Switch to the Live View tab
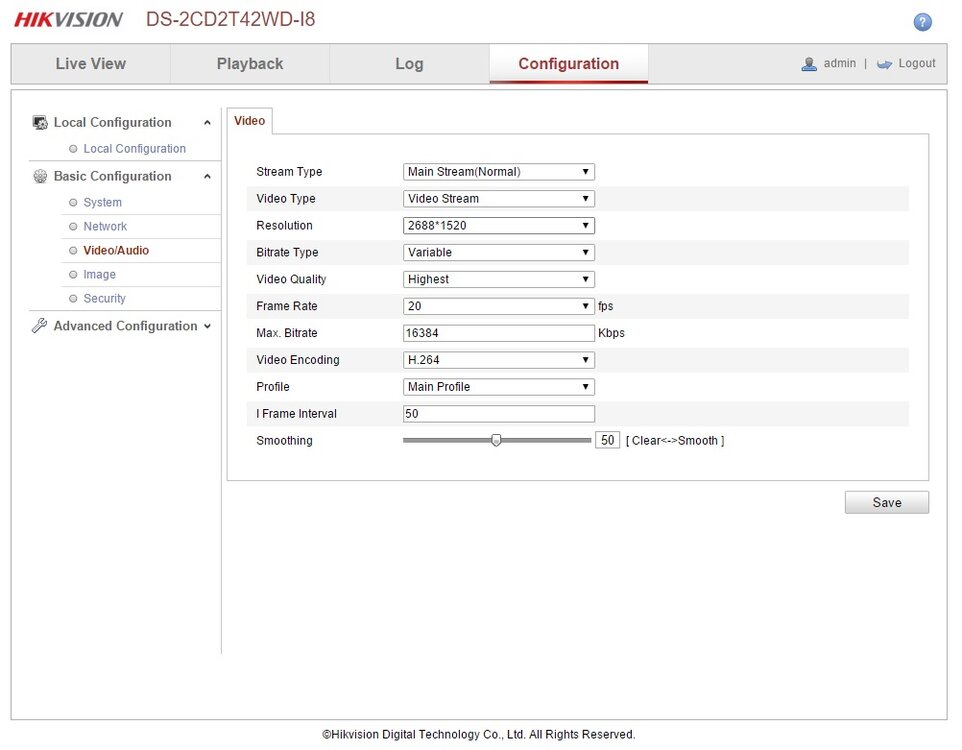 tap(90, 64)
